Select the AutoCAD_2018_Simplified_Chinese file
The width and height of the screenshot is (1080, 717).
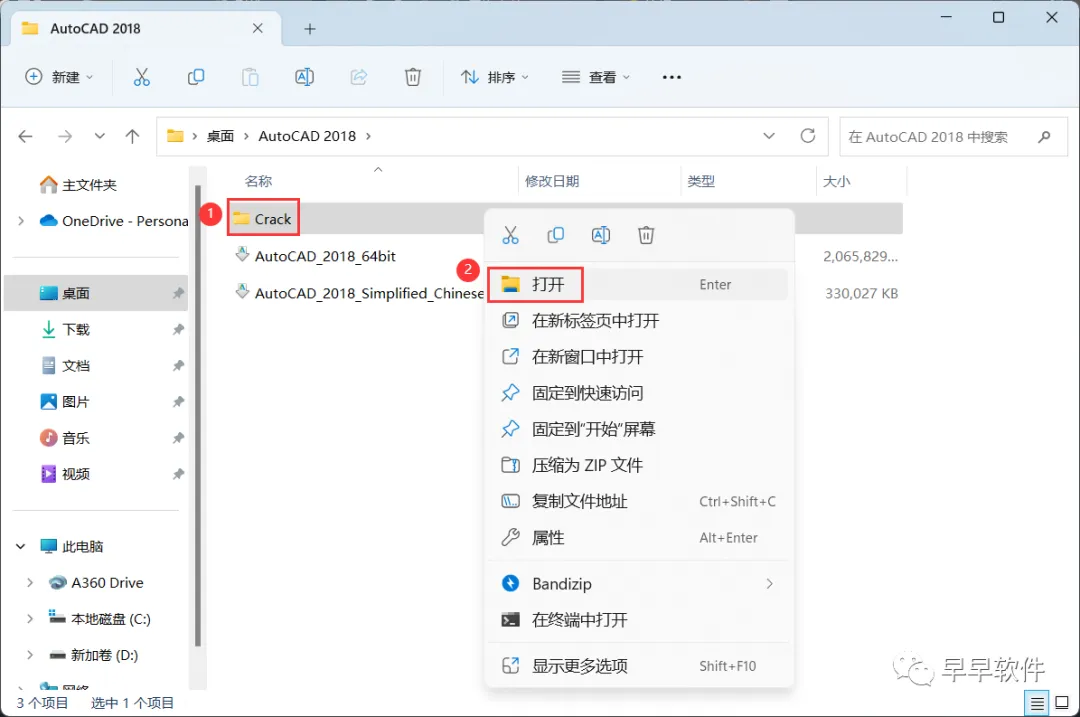pos(358,293)
